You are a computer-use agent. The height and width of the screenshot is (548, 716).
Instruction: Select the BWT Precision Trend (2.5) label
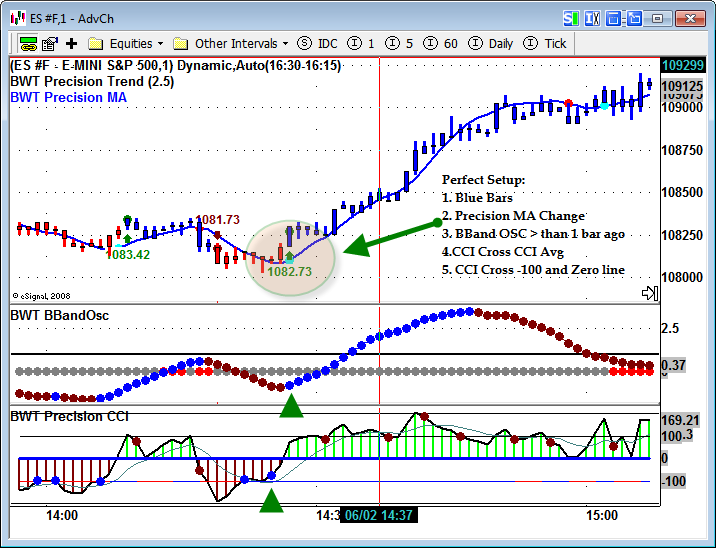92,82
